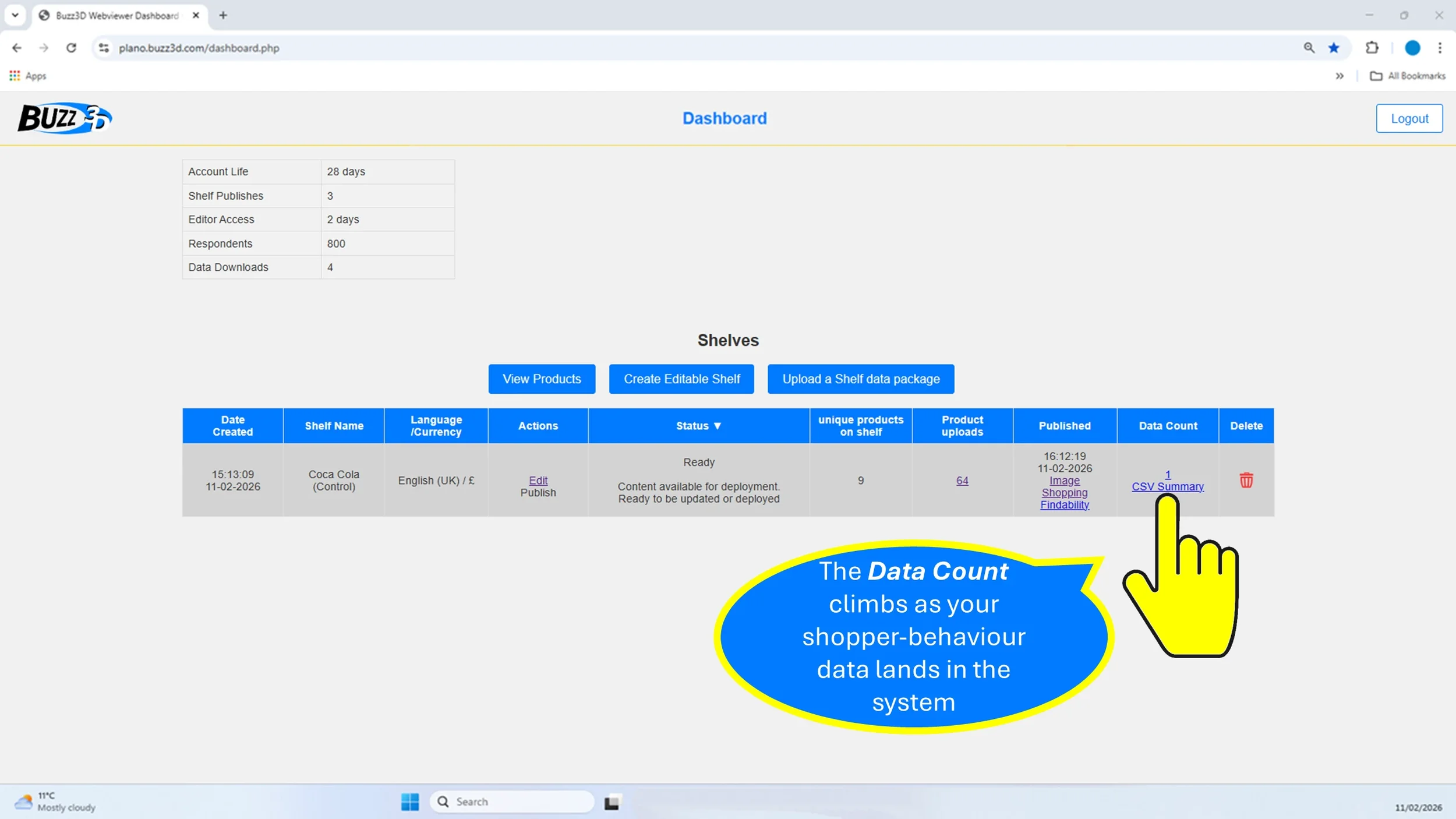Select the Buzz3D Webviewer Dashboard tab

[116, 16]
